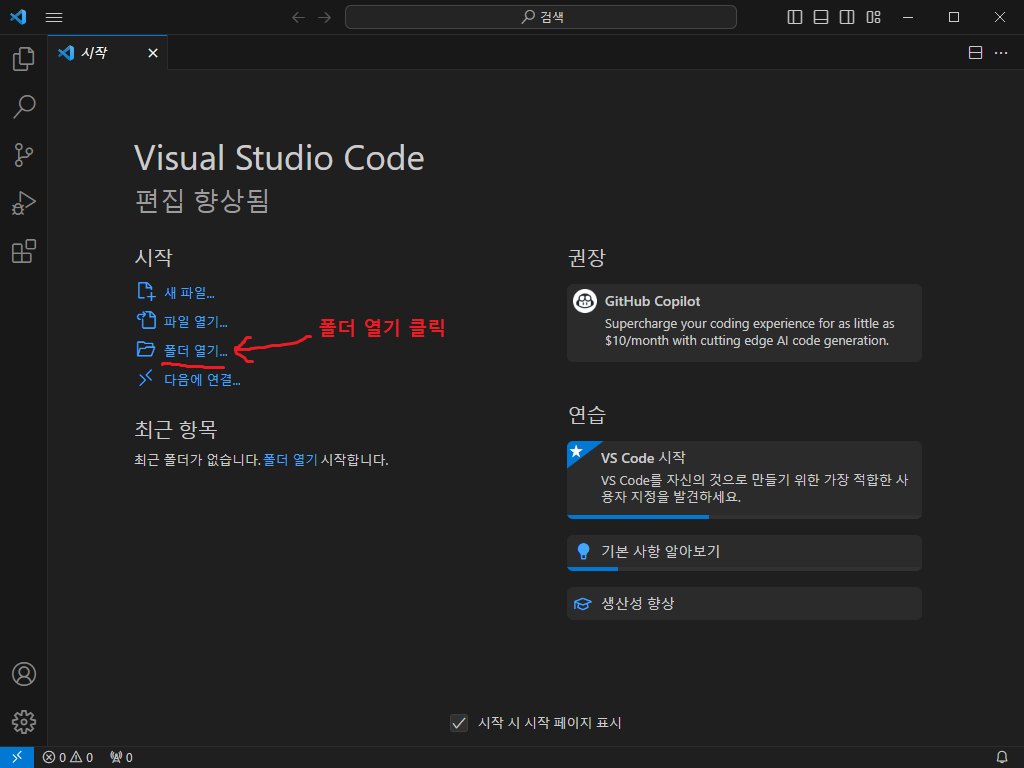Click the graduation cap icon on 생산성 향상

click(582, 604)
